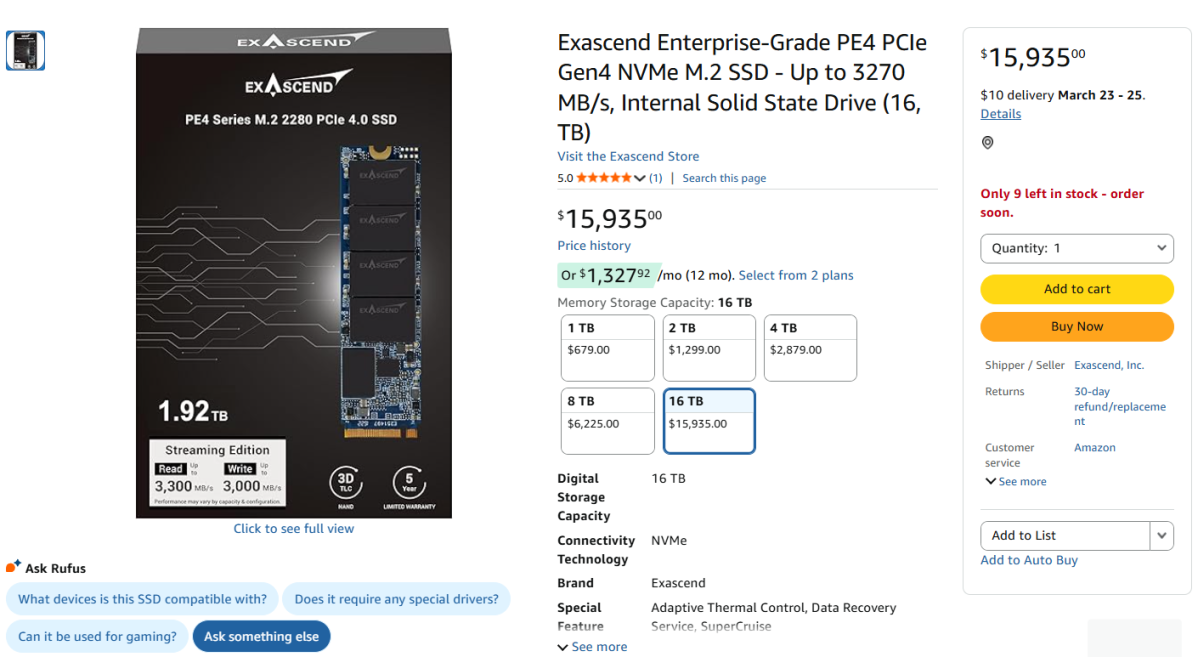1198x657 pixels.
Task: Open the Quantity dropdown
Action: 1076,248
